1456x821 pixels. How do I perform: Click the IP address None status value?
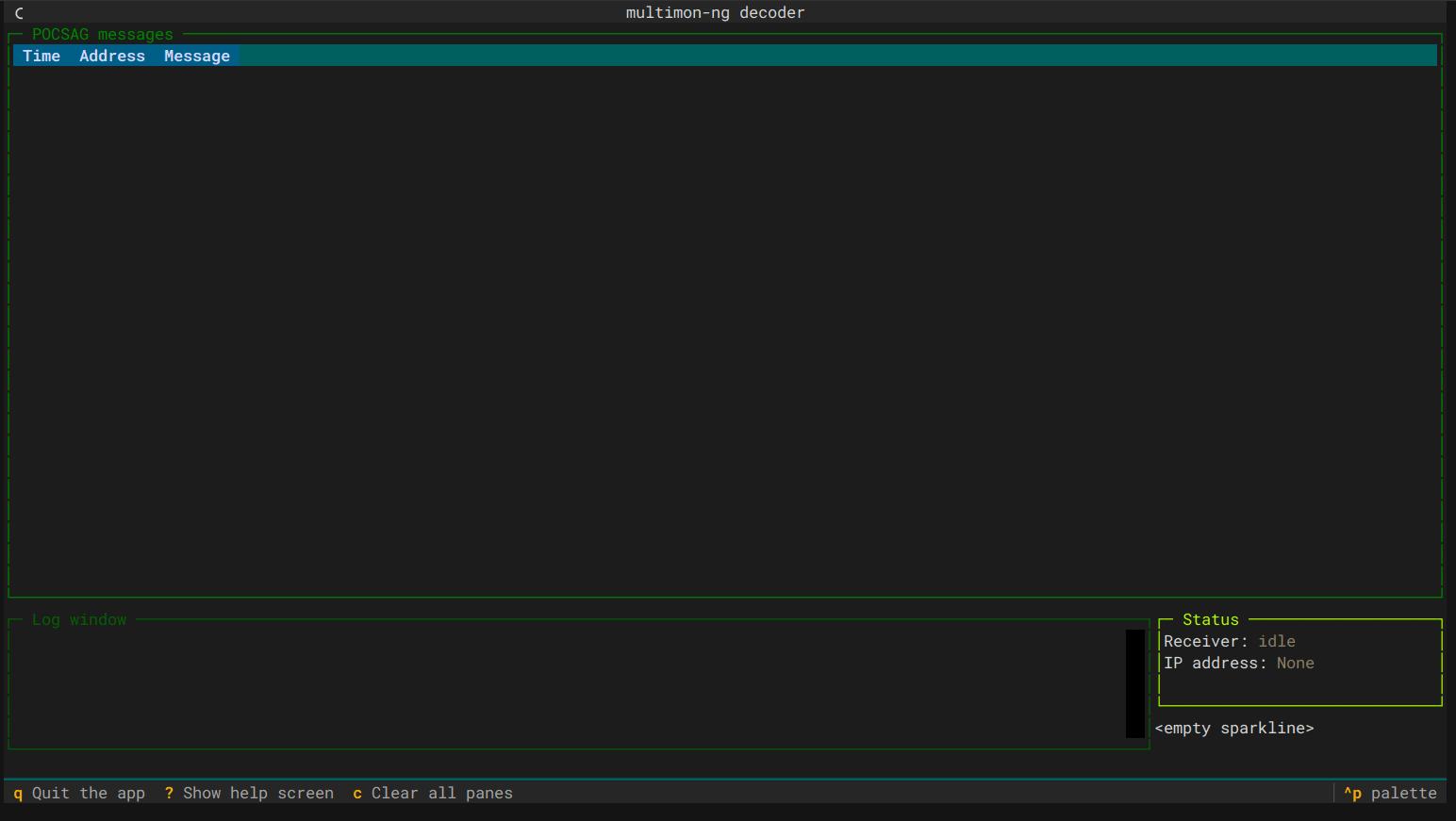(x=1295, y=663)
